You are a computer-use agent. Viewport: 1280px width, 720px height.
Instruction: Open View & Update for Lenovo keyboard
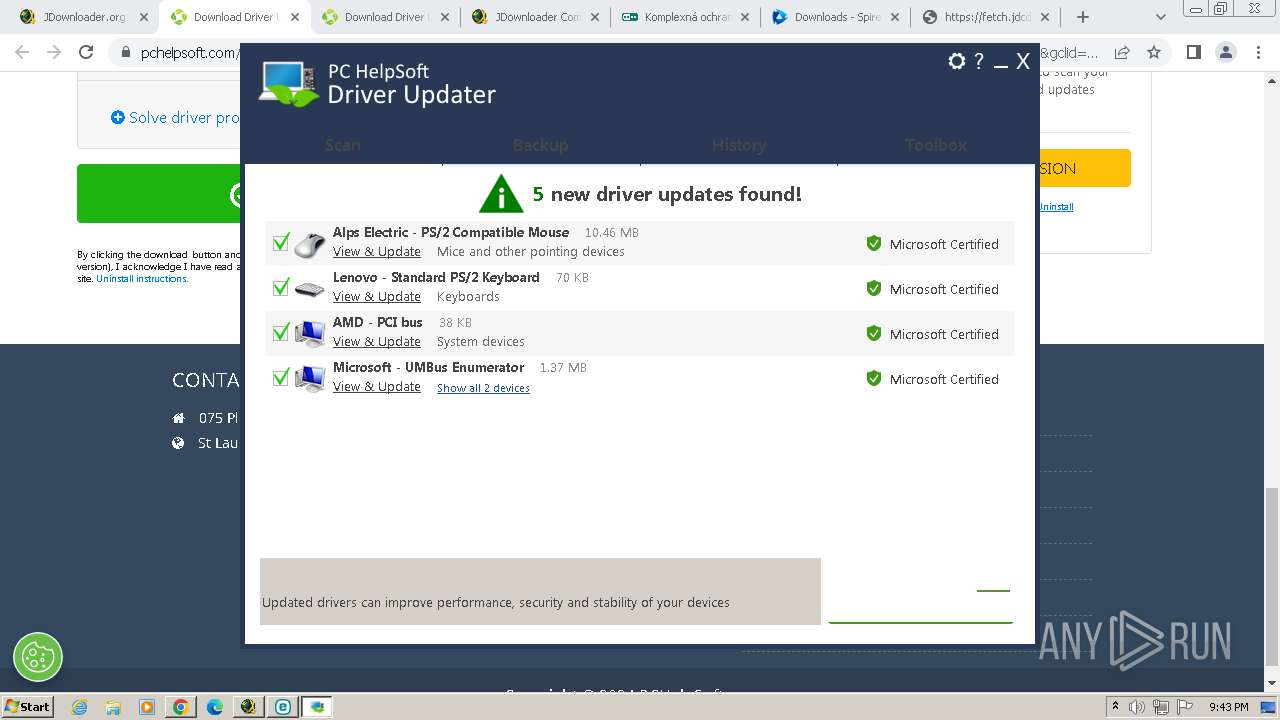[x=377, y=297]
